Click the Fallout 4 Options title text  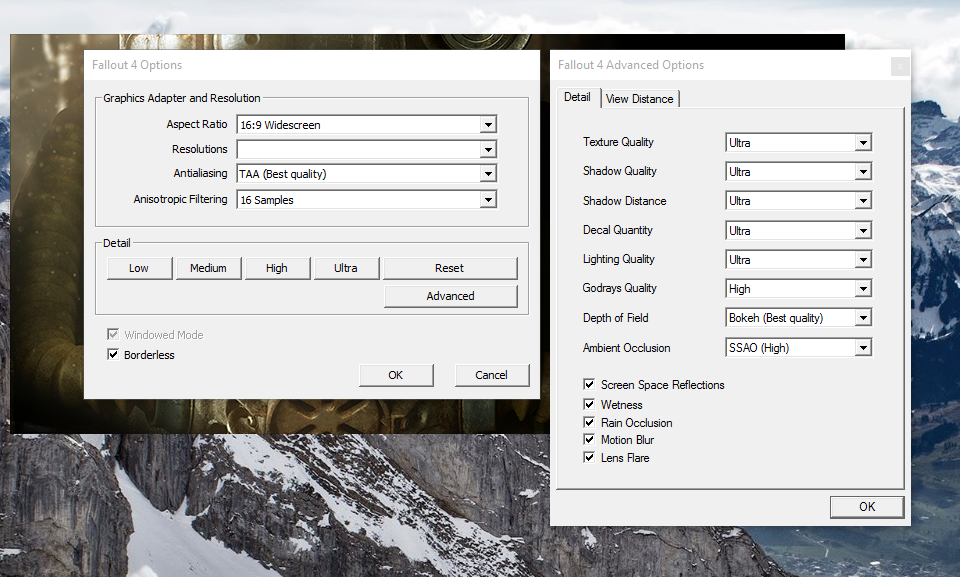point(137,65)
